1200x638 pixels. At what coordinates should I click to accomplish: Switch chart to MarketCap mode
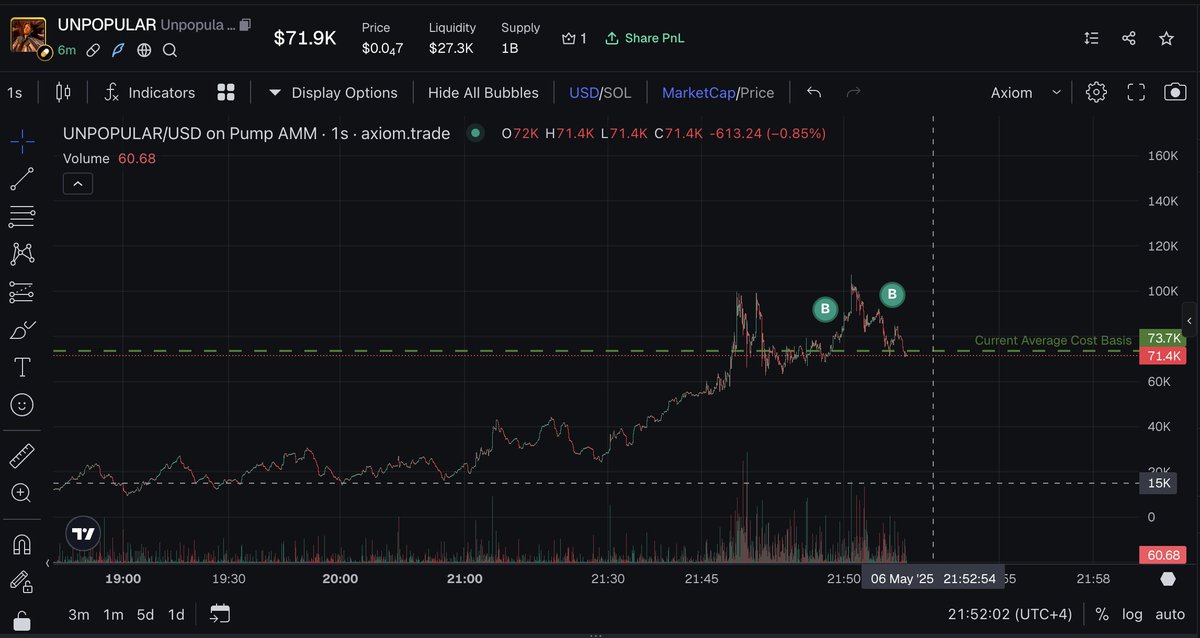697,92
